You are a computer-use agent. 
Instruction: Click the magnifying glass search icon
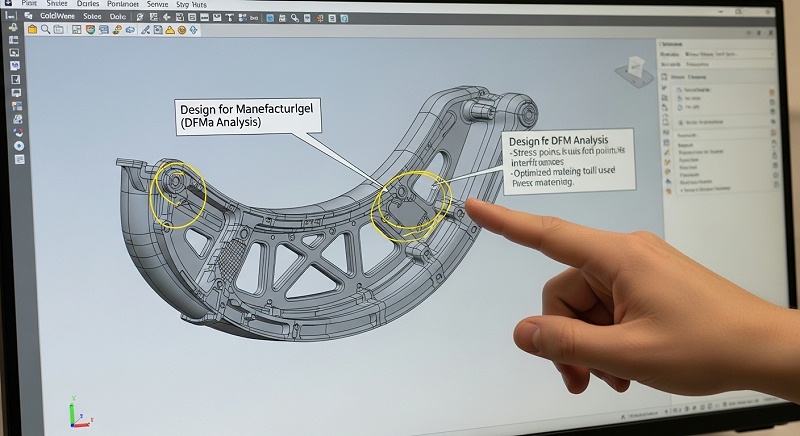[x=45, y=30]
